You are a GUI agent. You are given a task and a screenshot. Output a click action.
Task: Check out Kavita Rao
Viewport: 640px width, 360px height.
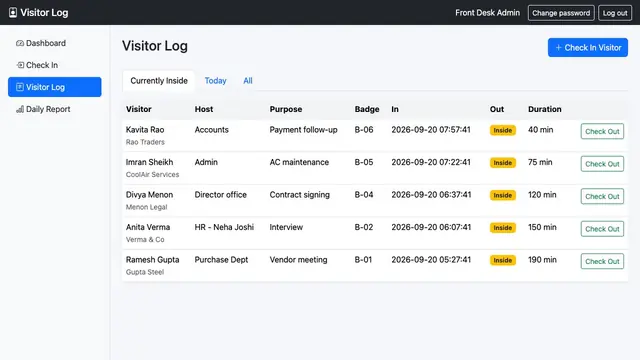(602, 131)
